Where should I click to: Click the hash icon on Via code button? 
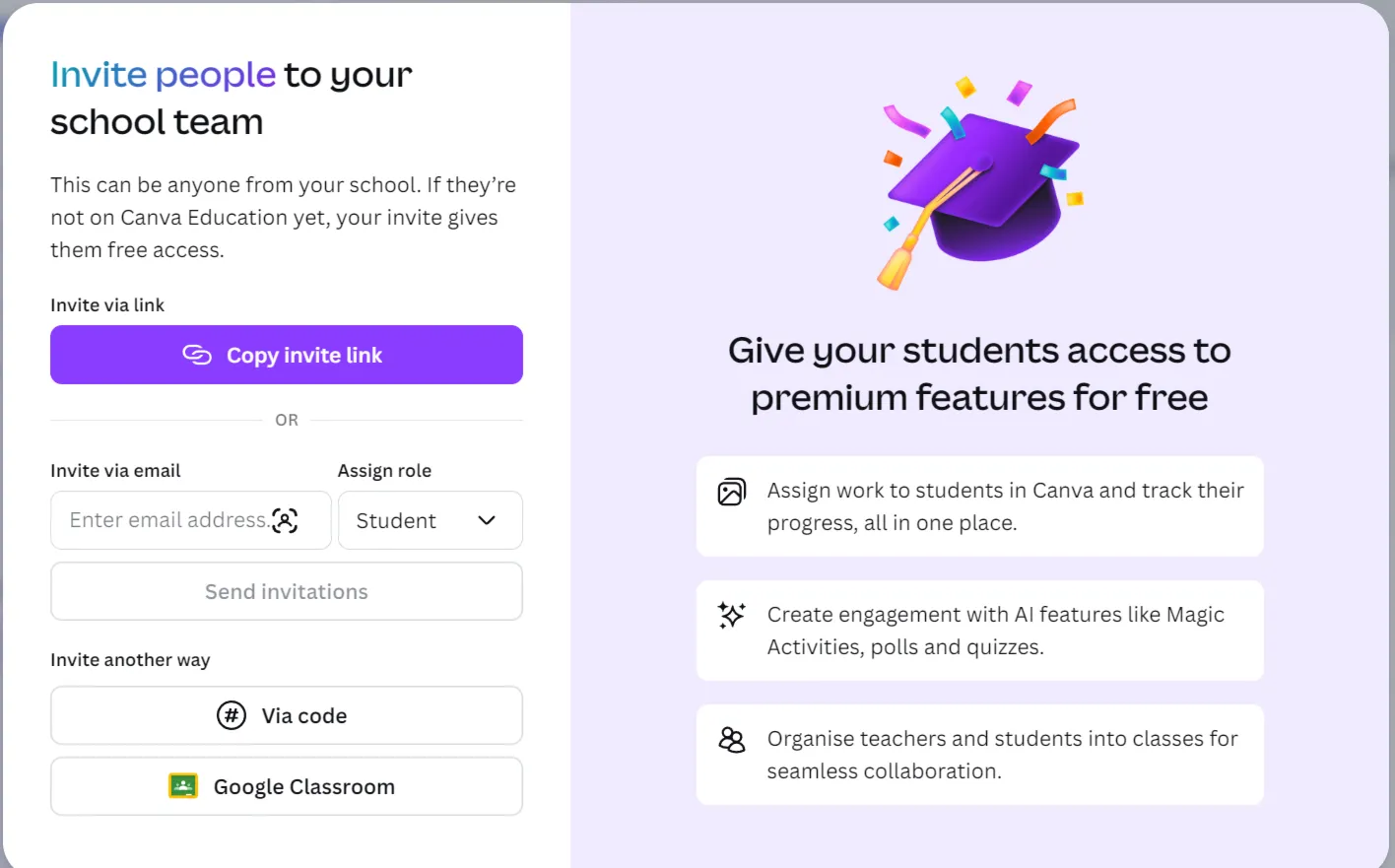click(232, 715)
